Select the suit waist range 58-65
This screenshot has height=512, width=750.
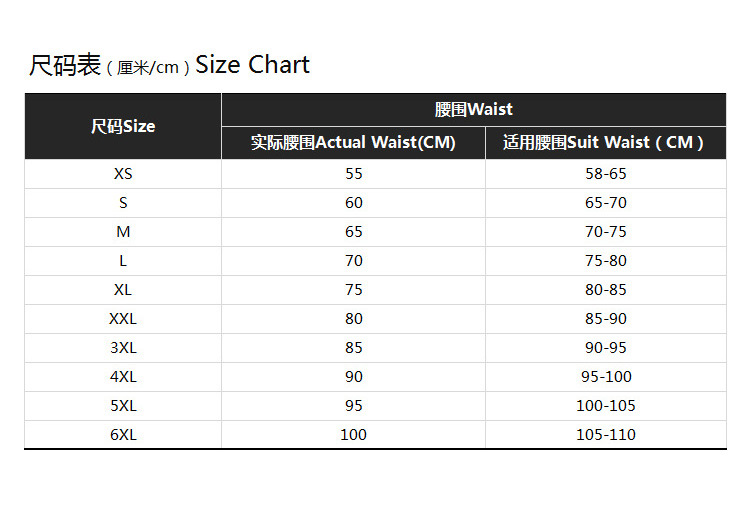coord(606,174)
